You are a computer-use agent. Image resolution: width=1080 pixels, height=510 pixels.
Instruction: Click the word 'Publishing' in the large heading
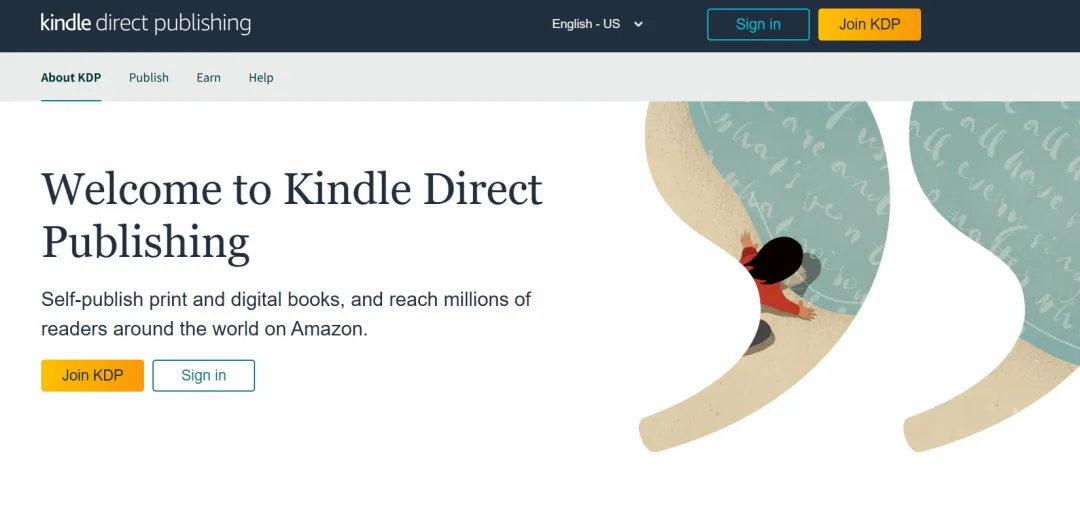click(x=145, y=243)
